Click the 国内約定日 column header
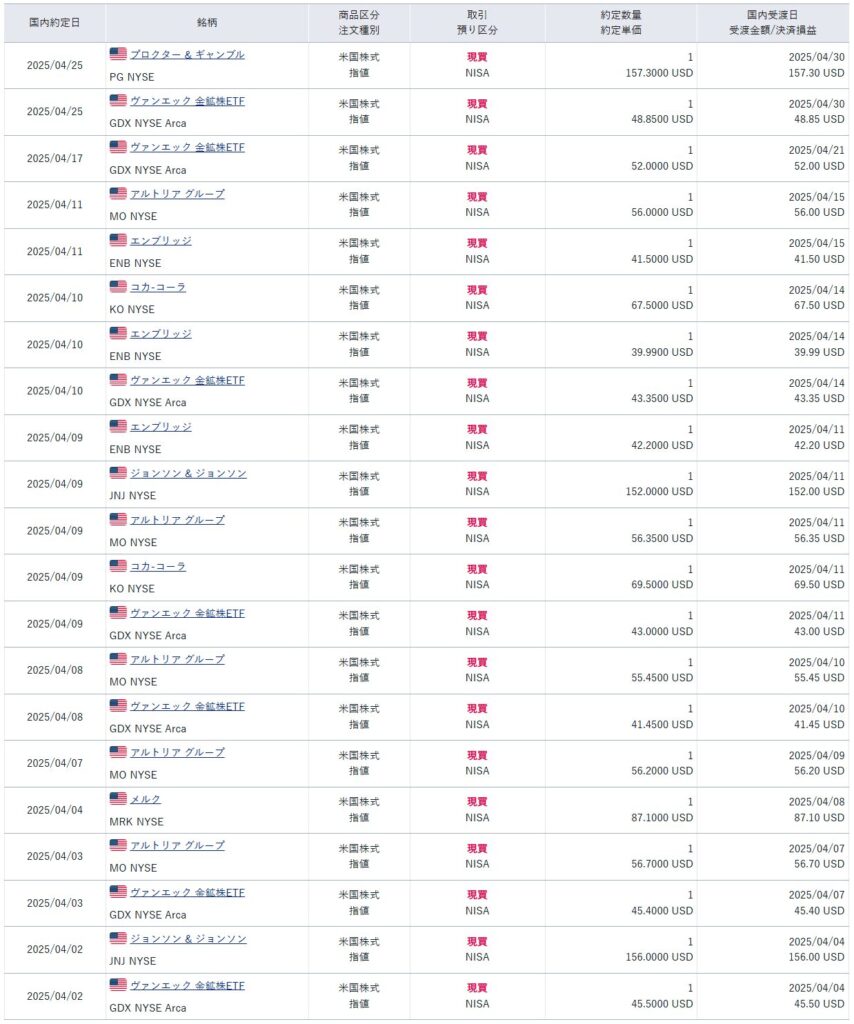Screen dimensions: 854x1024 (x=54, y=22)
